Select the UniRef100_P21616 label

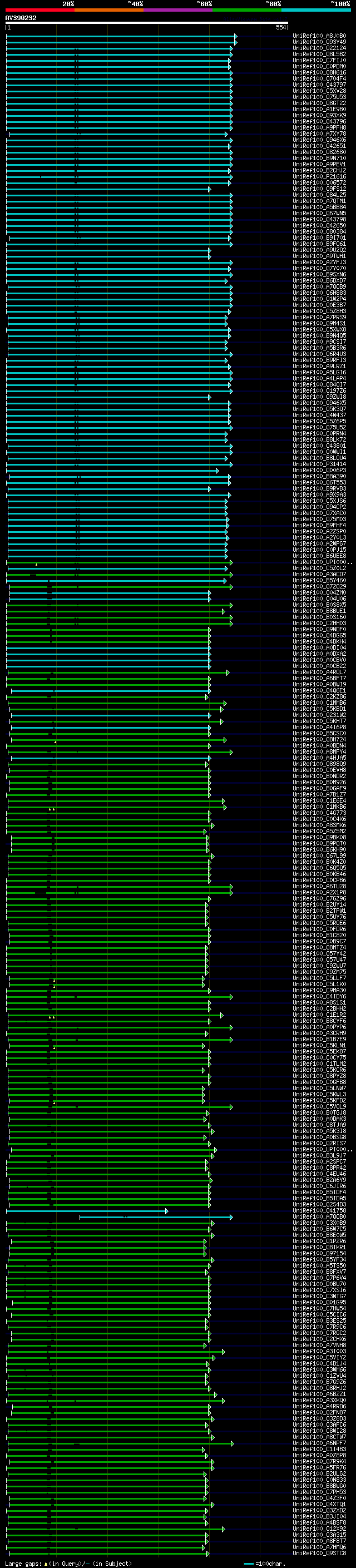[x=319, y=176]
